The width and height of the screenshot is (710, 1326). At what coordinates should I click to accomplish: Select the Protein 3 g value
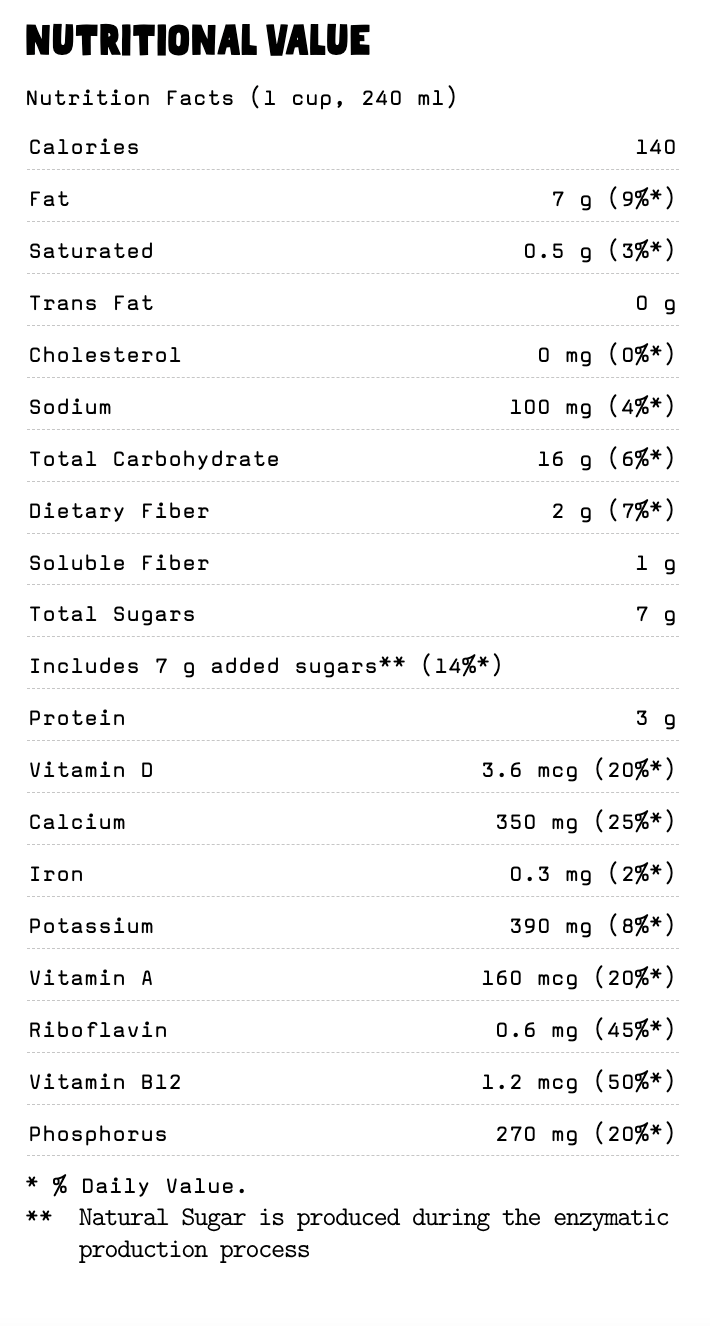click(656, 719)
